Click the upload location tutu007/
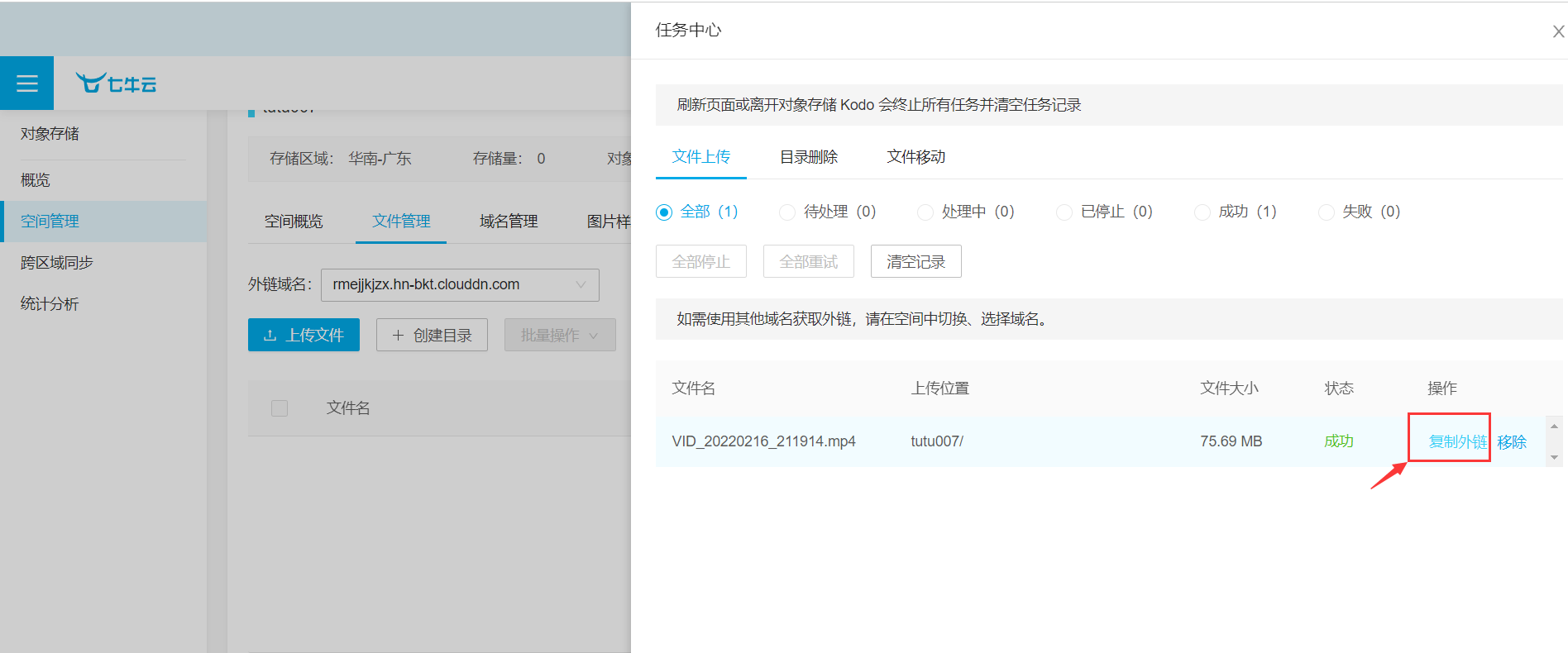 [937, 441]
